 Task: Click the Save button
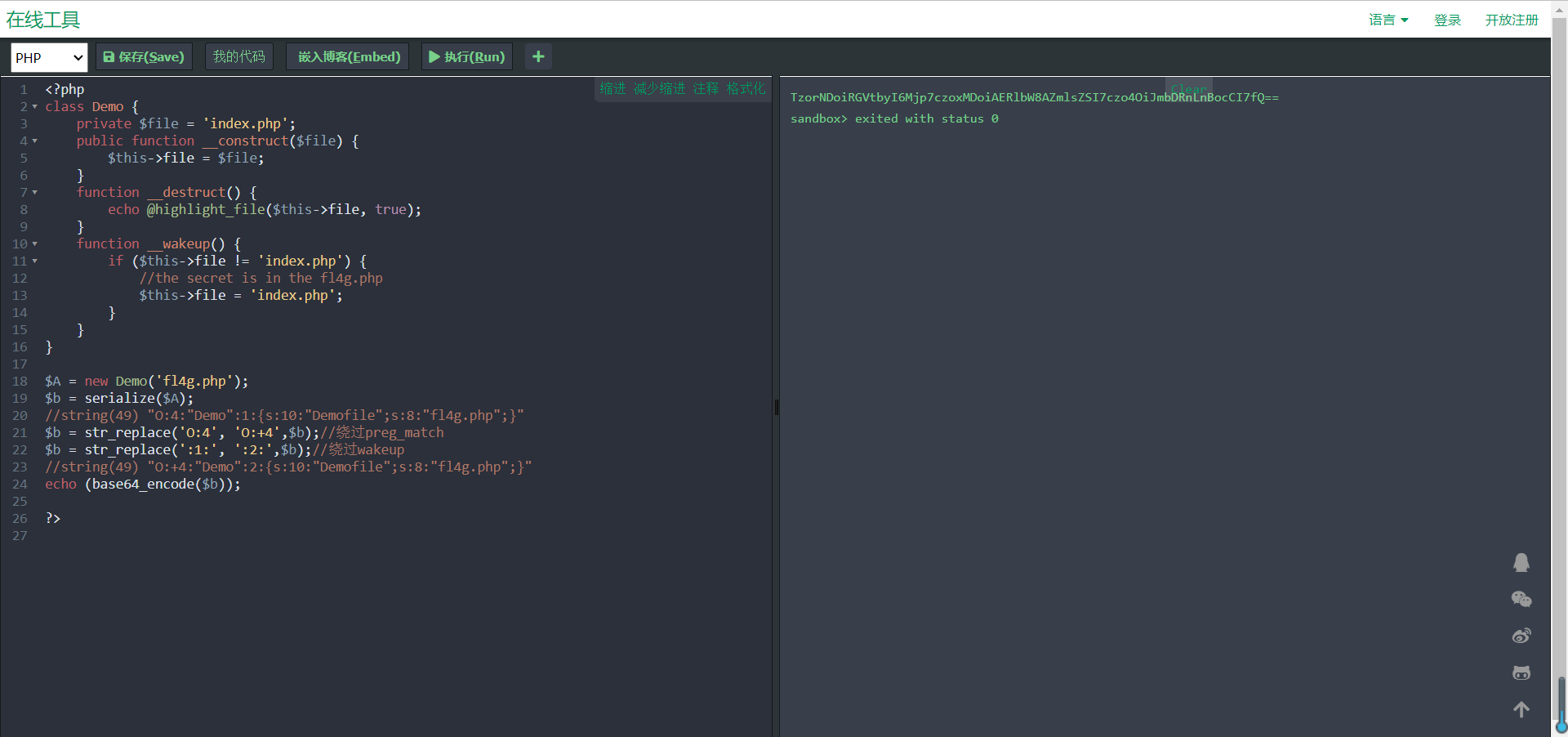tap(144, 57)
